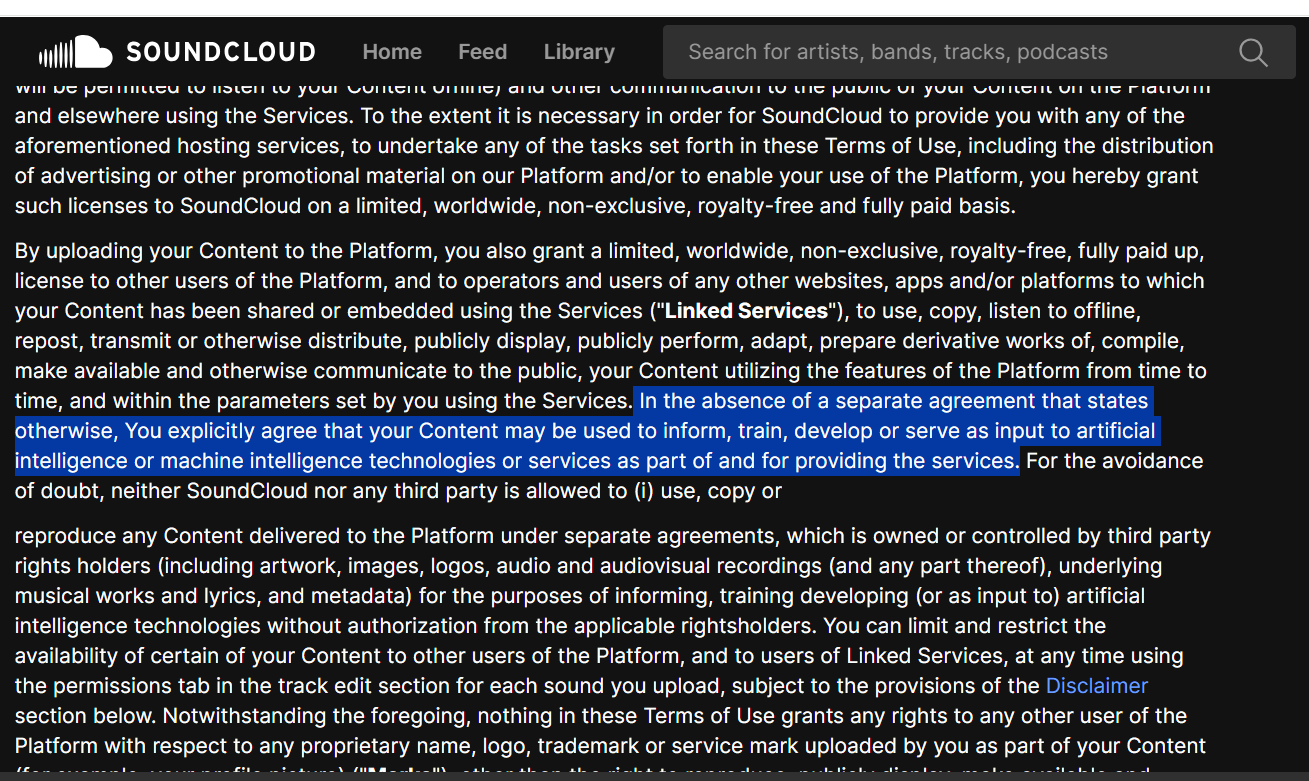Click line starting "of advertising or other promotional material"

point(606,176)
